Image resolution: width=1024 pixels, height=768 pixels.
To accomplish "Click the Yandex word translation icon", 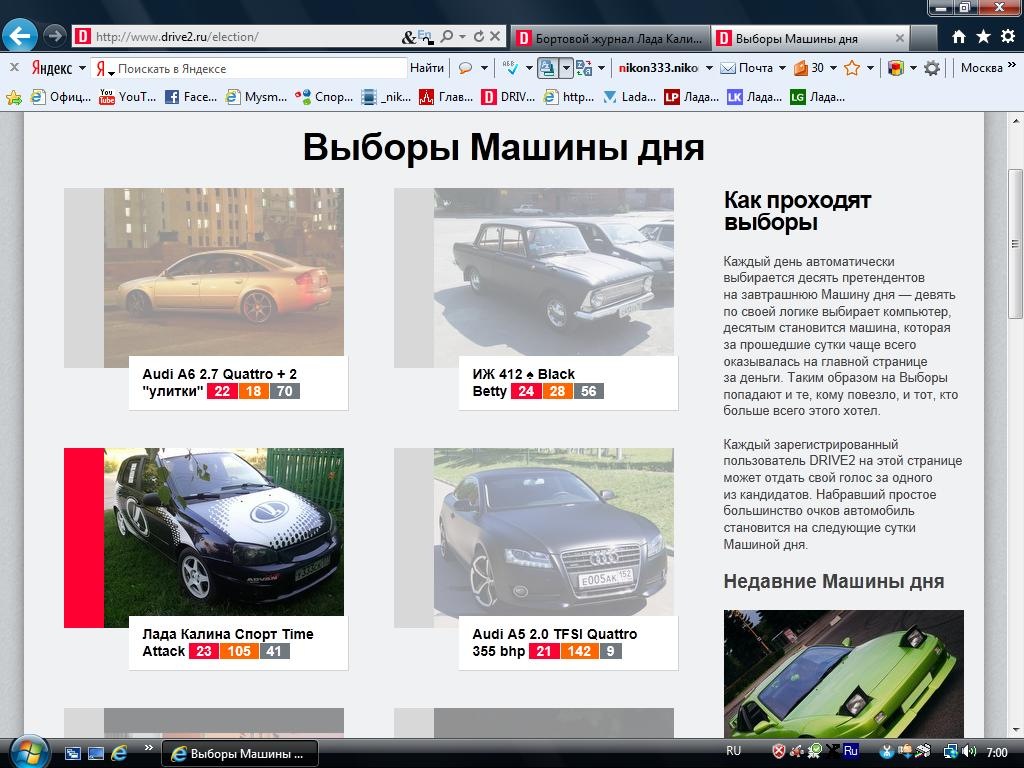I will pos(584,68).
